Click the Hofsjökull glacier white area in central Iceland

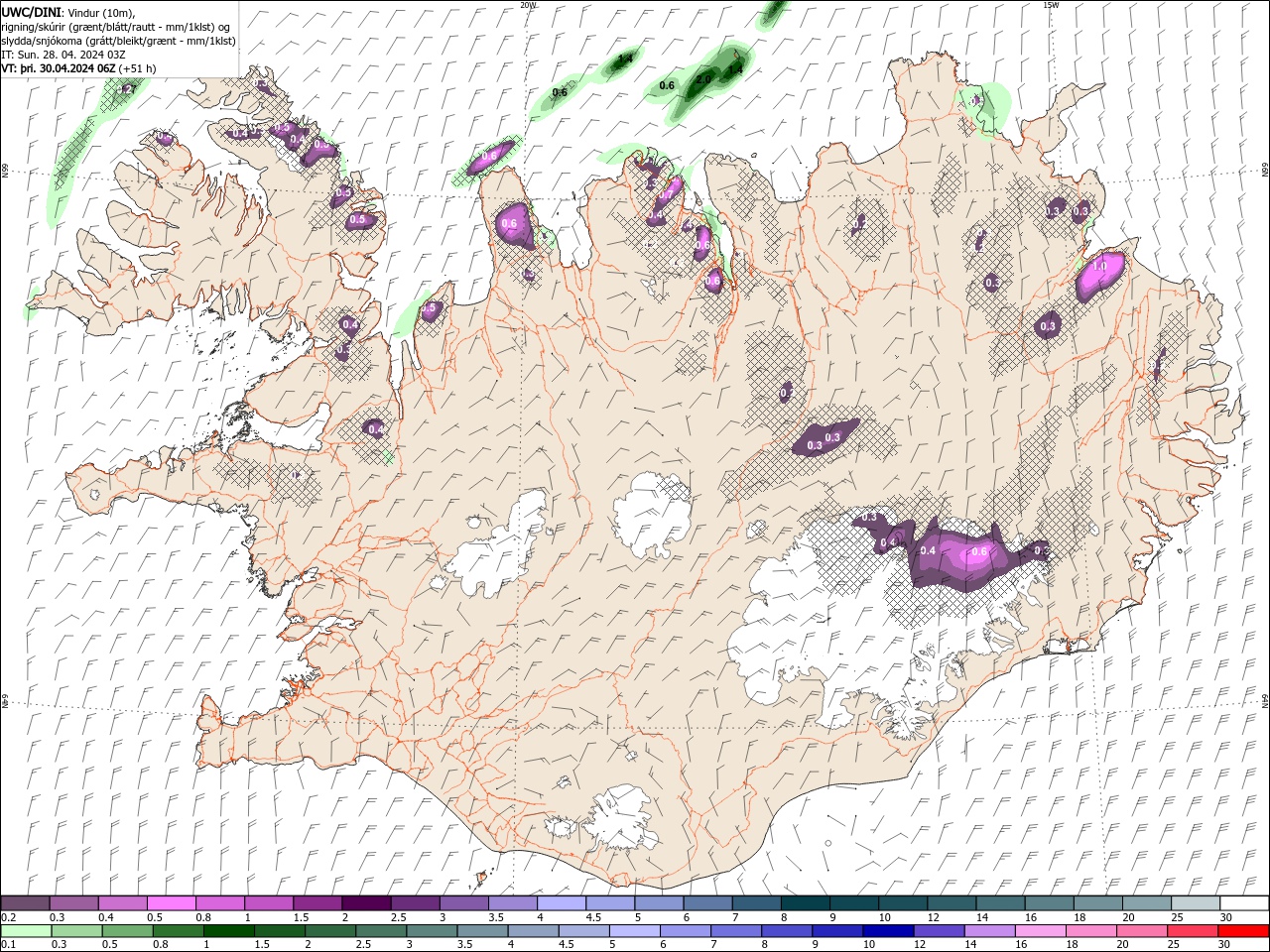click(652, 514)
